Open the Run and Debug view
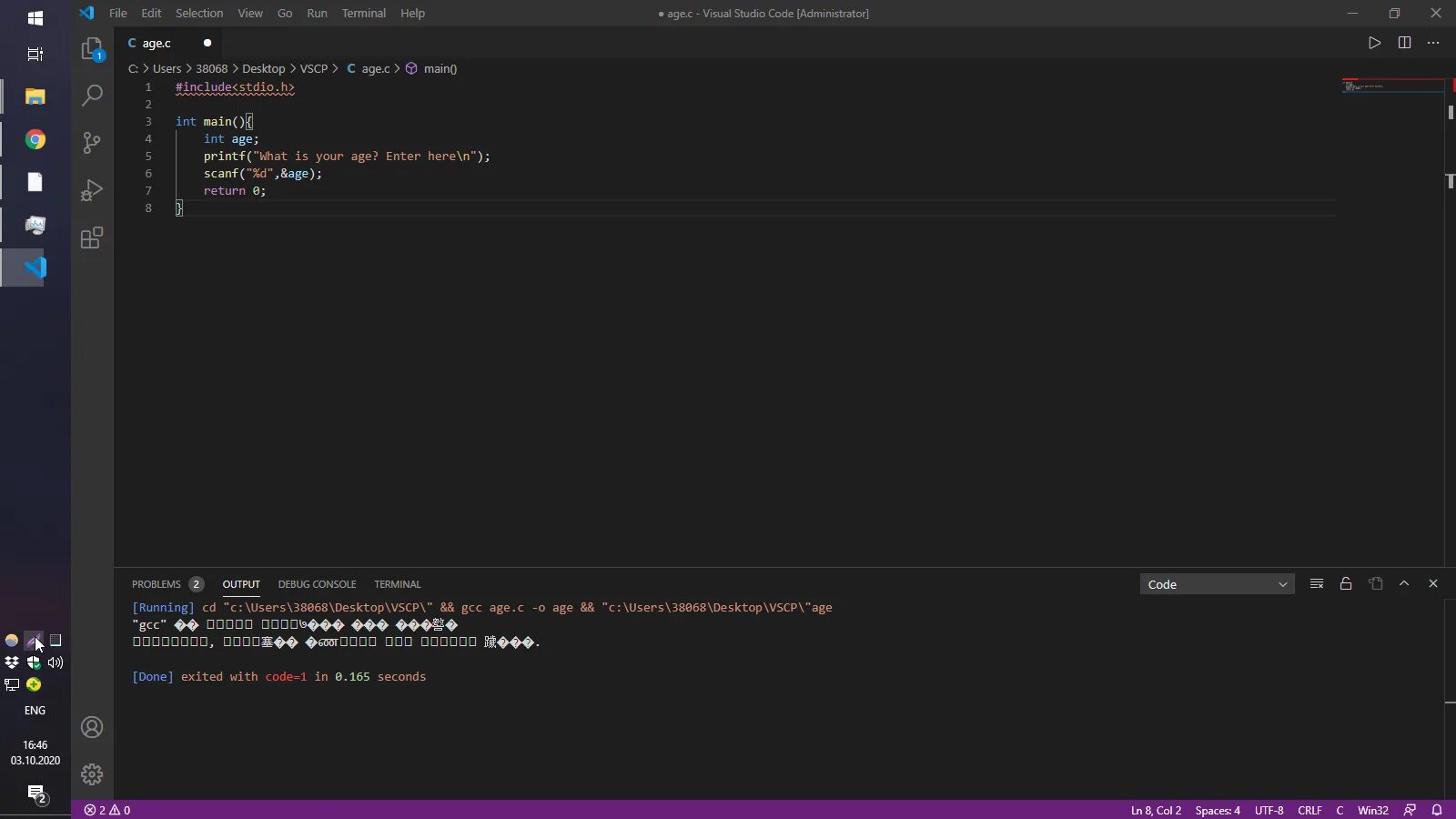 92,190
